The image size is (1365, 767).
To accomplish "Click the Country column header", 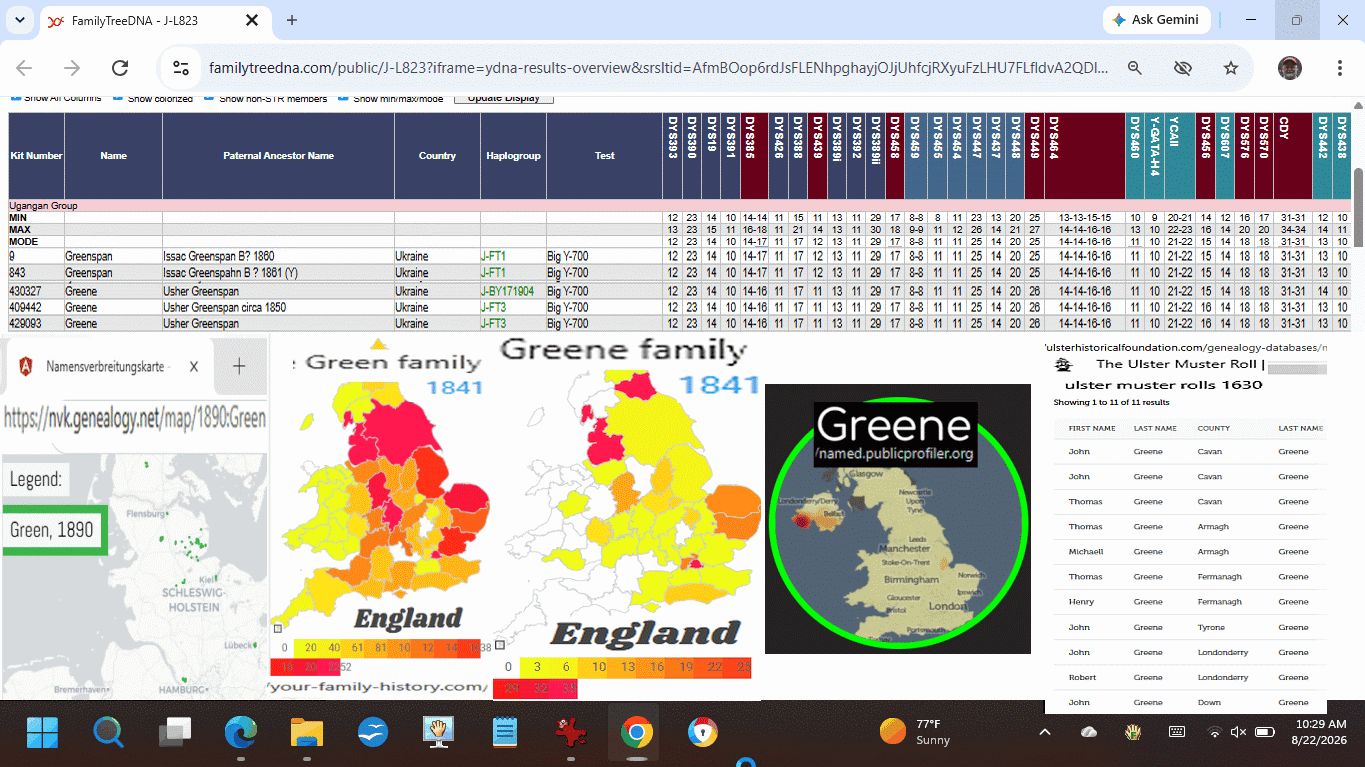I will click(x=437, y=156).
